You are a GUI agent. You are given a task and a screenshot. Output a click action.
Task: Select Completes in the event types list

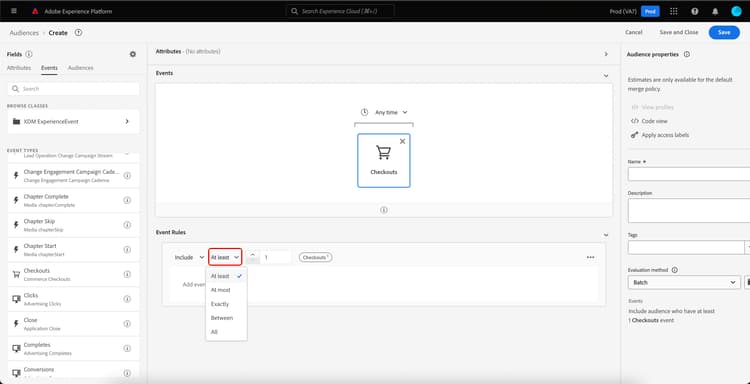pos(73,349)
